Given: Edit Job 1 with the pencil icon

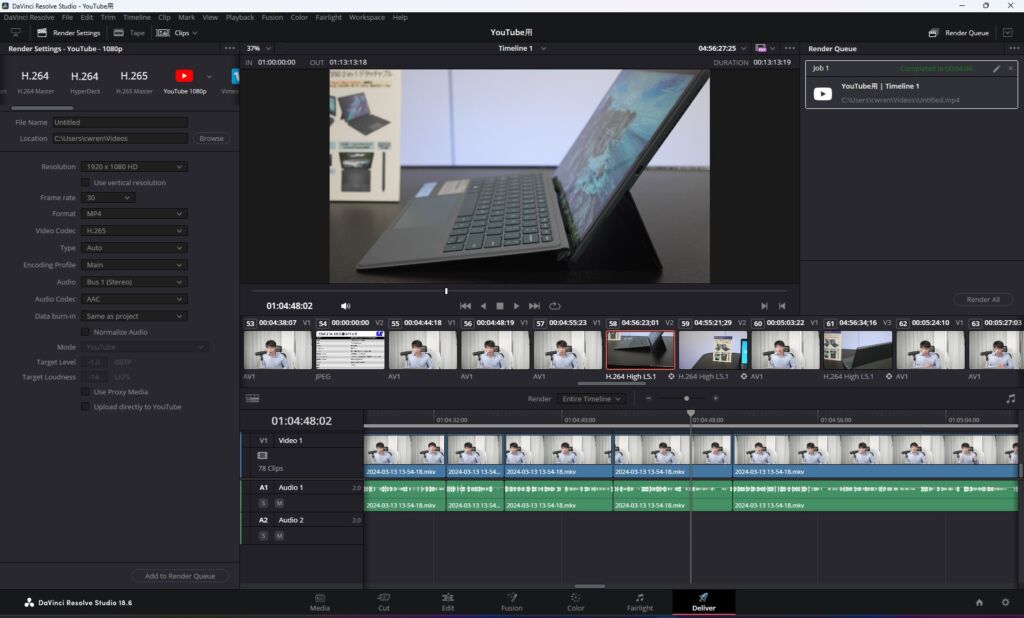Looking at the screenshot, I should 997,69.
